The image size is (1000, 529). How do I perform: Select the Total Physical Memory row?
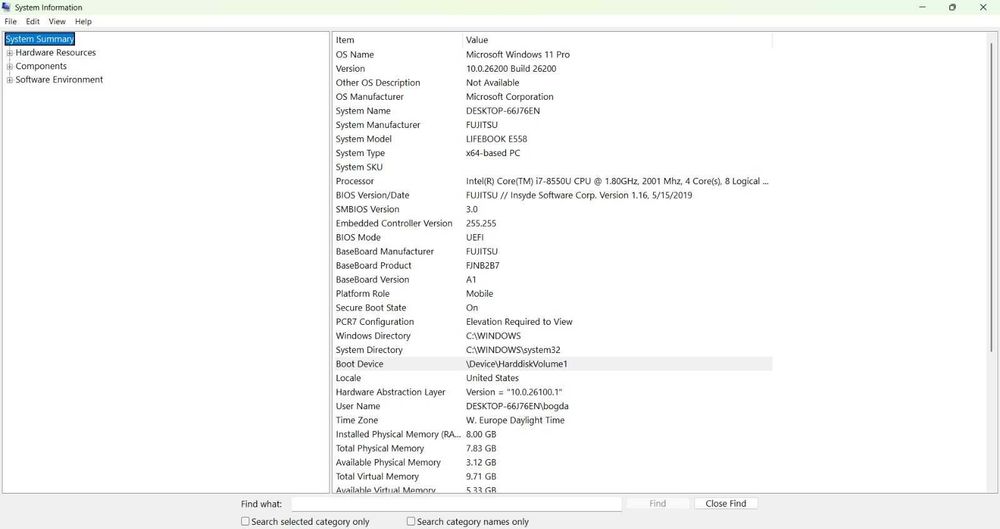point(552,447)
